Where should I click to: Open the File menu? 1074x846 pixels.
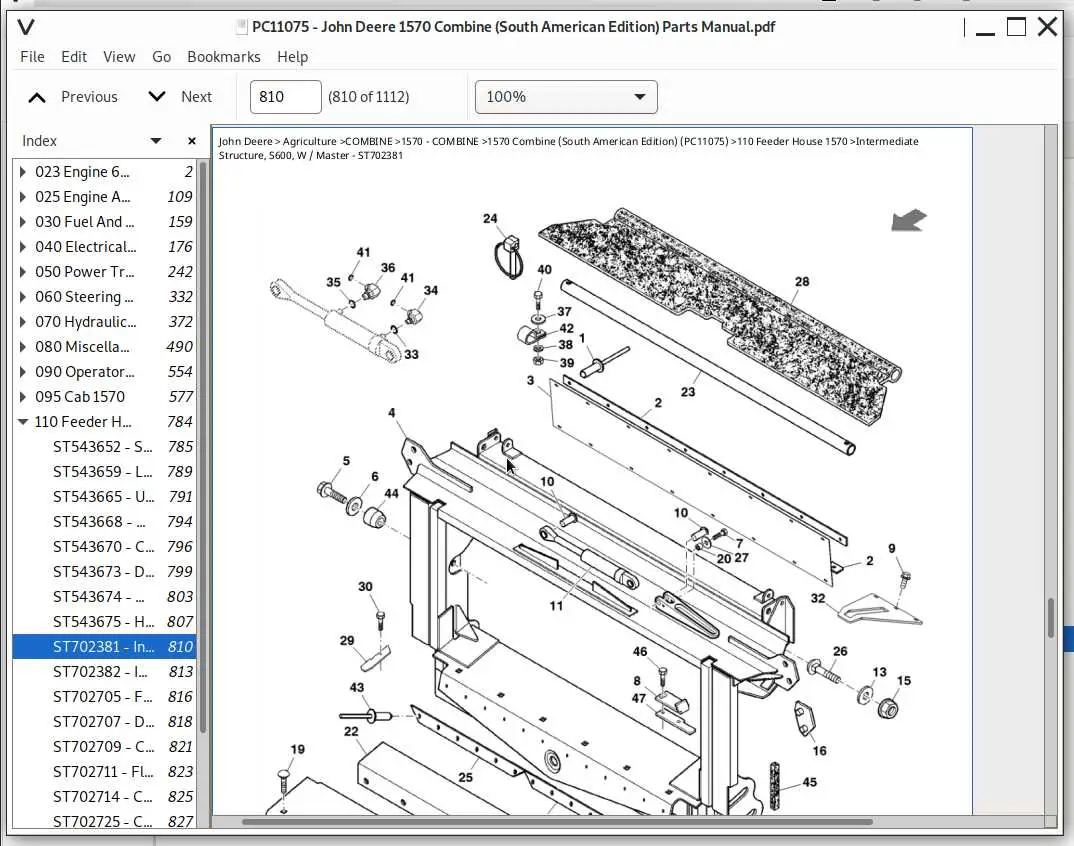coord(32,57)
